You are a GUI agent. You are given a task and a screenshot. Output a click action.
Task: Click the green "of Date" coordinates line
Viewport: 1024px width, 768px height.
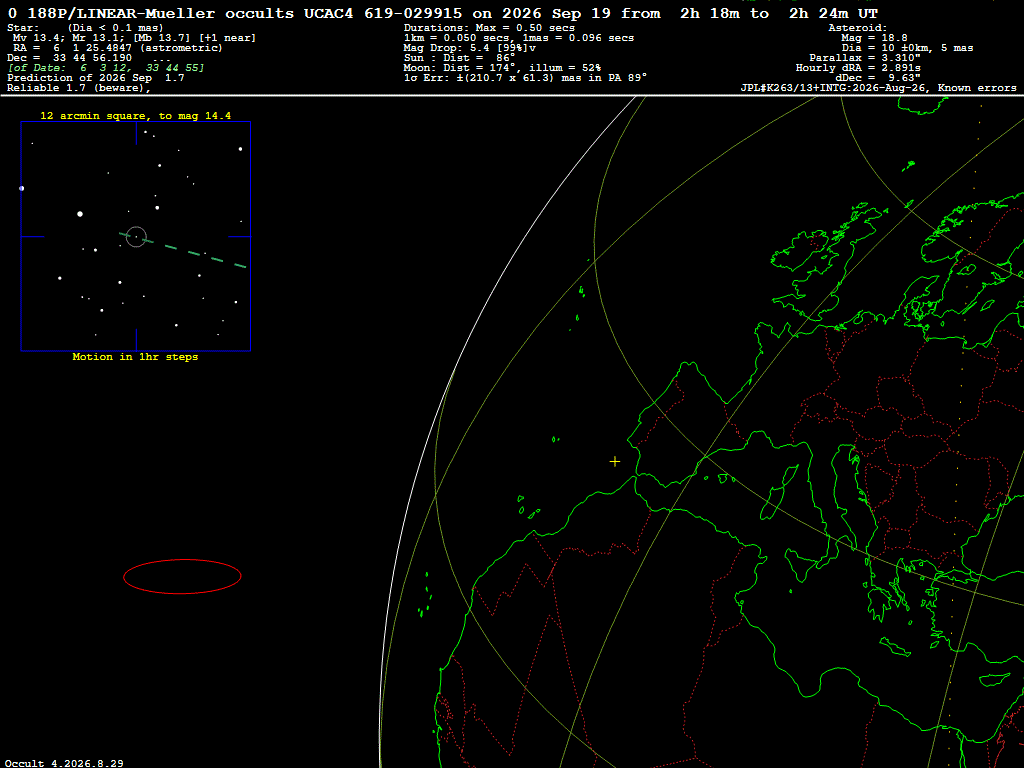coord(106,67)
